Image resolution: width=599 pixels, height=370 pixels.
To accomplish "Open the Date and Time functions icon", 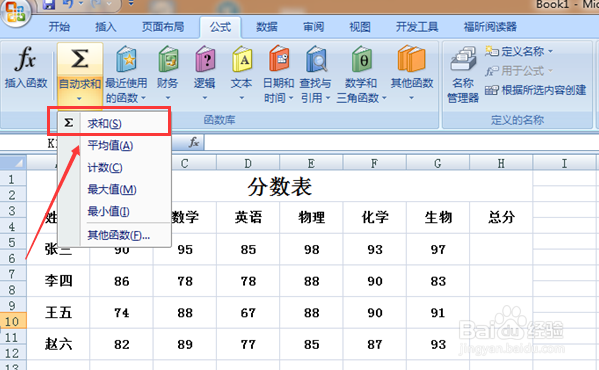I will click(x=279, y=59).
